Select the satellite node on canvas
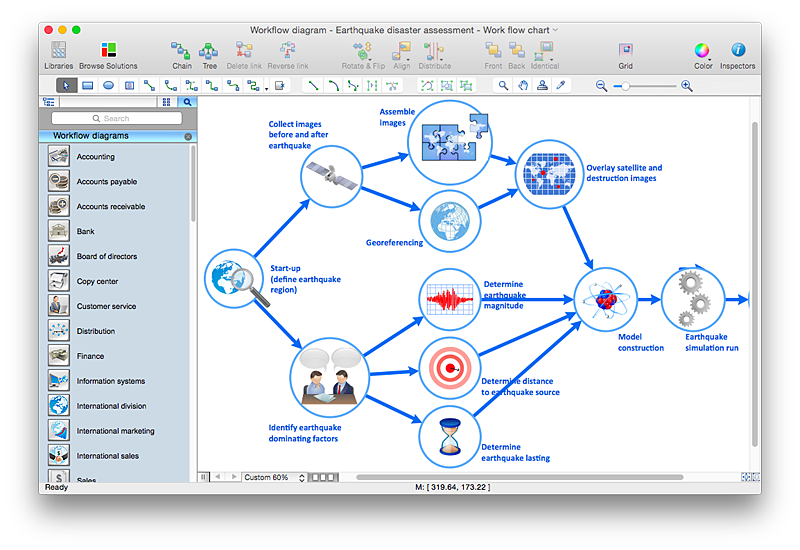Viewport: 800px width, 550px height. point(332,176)
